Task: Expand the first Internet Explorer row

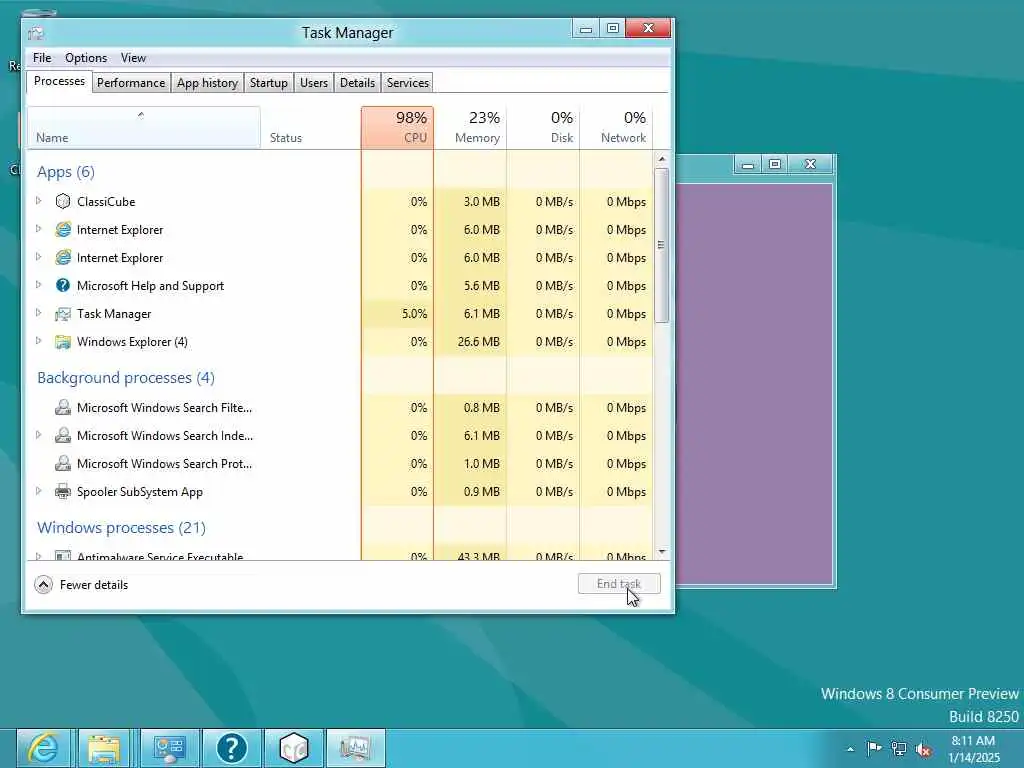Action: (39, 229)
